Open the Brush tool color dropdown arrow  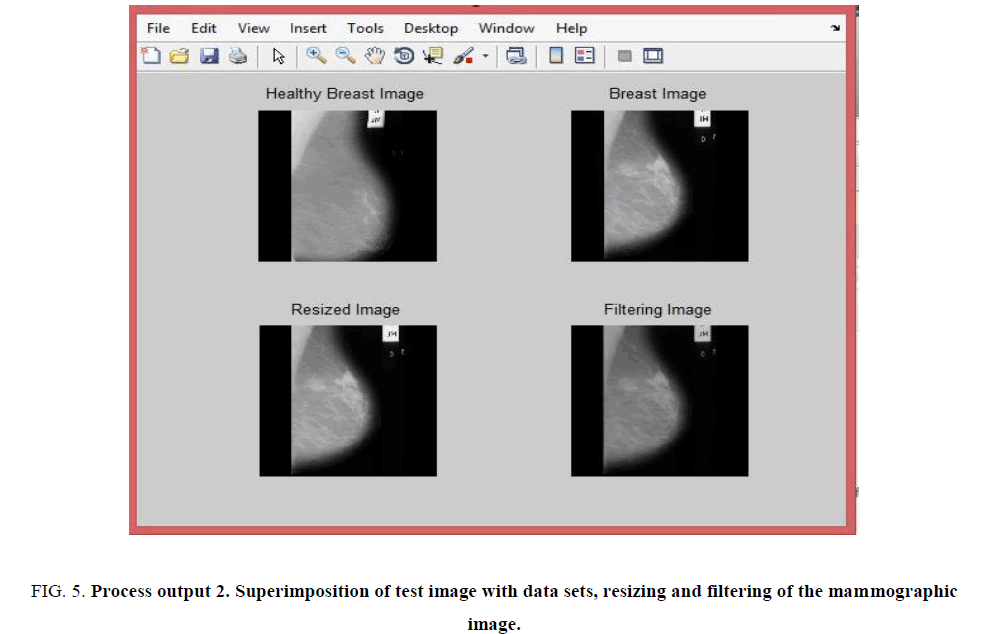point(485,56)
